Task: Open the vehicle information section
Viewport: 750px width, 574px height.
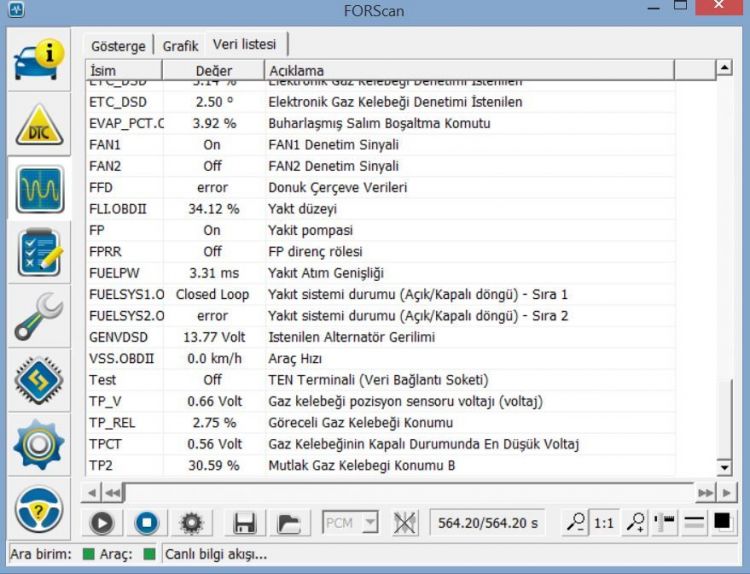Action: [39, 60]
